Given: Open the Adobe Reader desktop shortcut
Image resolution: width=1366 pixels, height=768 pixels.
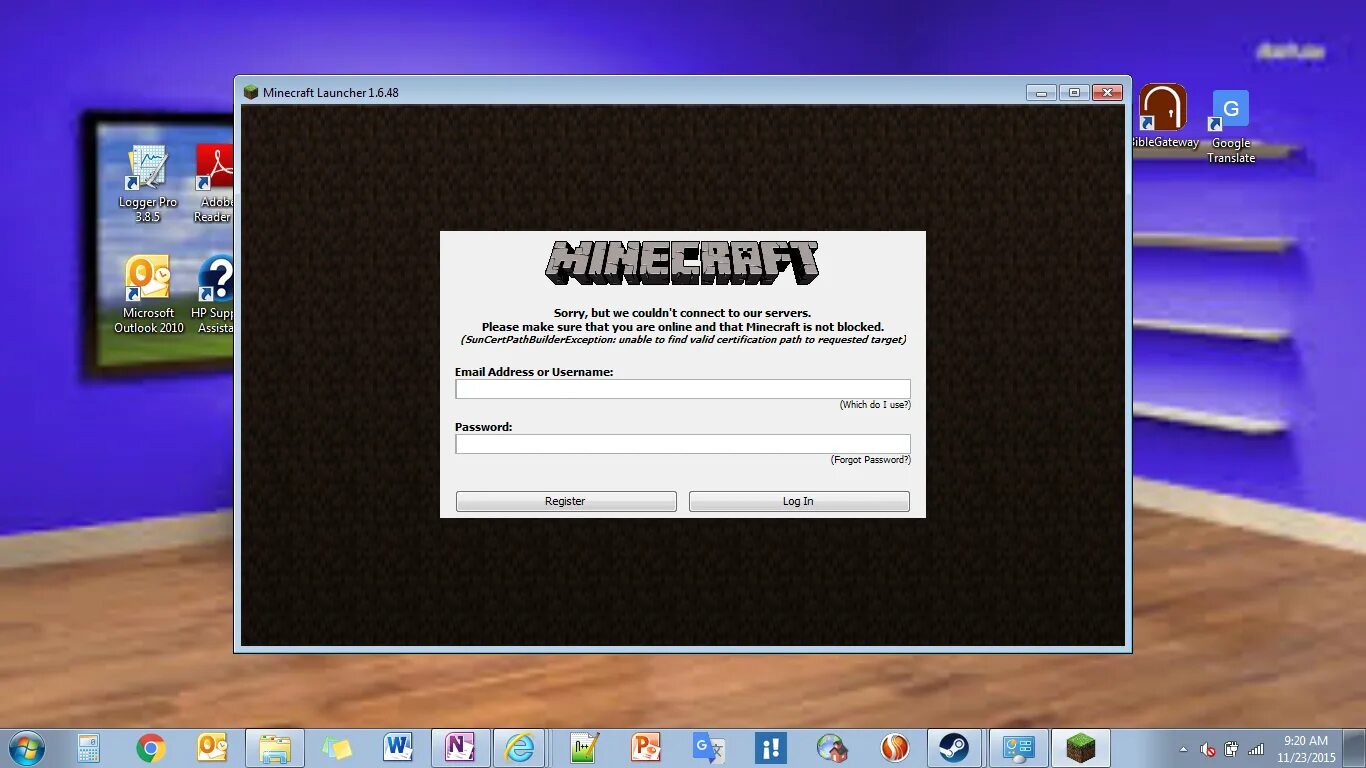Looking at the screenshot, I should pos(213,184).
